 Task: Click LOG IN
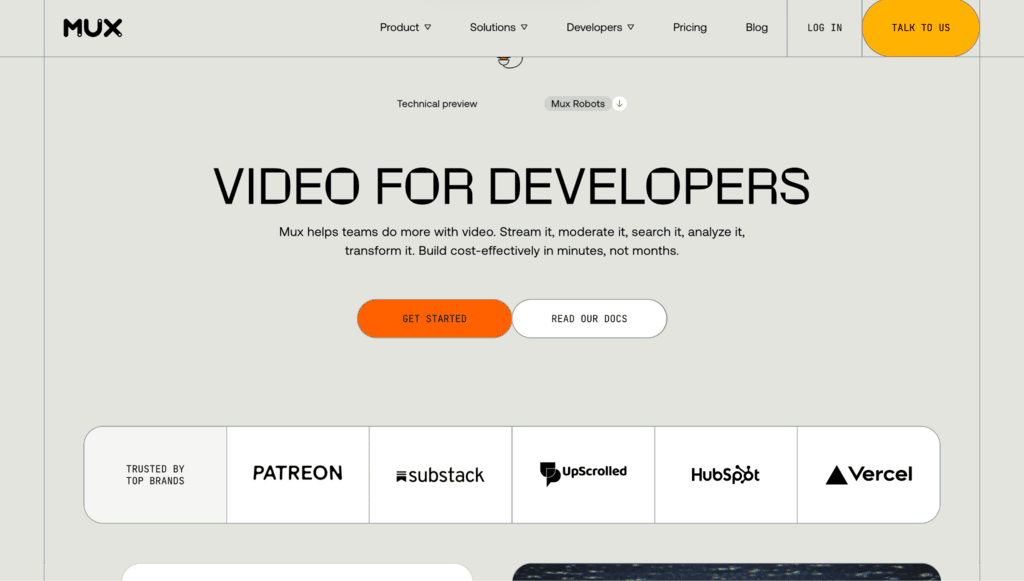824,28
